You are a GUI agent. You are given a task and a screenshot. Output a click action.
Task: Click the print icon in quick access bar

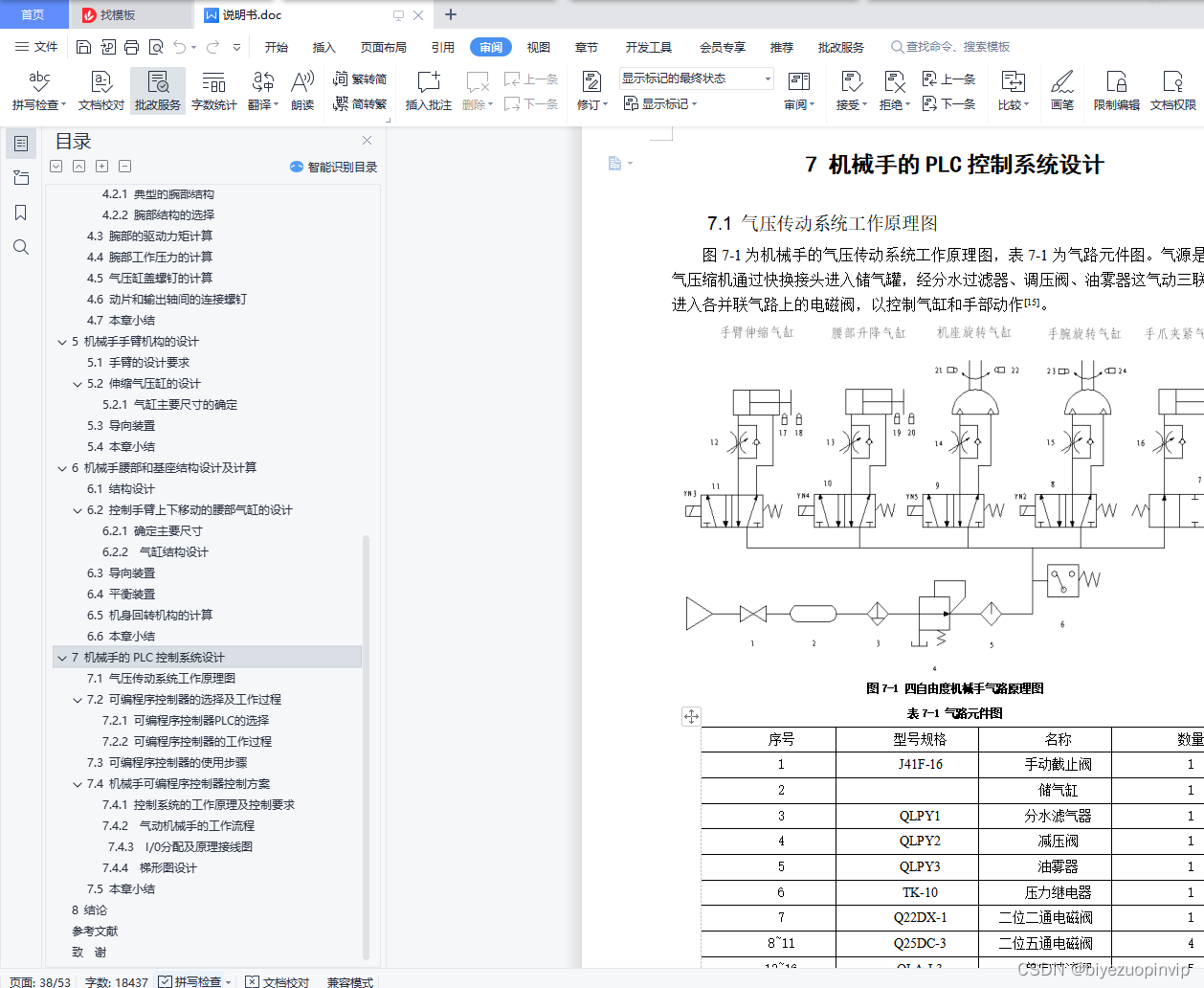pyautogui.click(x=131, y=47)
